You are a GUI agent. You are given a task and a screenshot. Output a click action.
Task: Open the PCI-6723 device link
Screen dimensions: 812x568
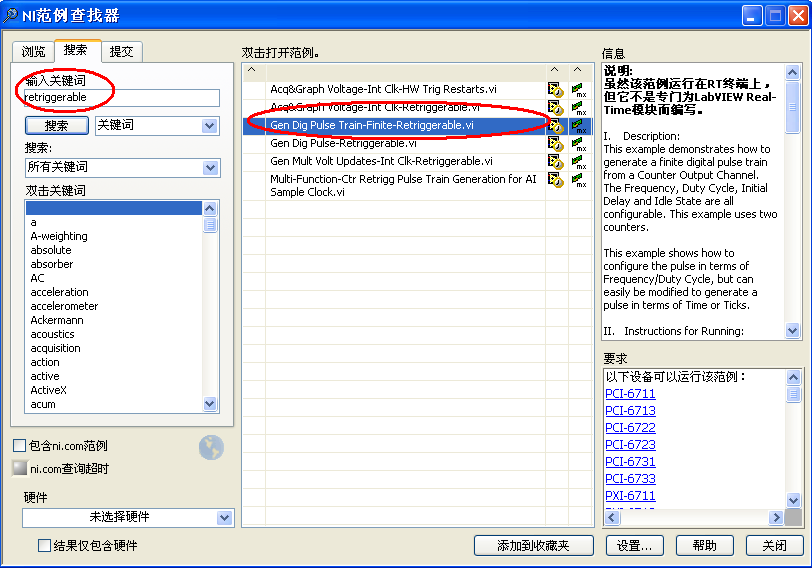630,445
